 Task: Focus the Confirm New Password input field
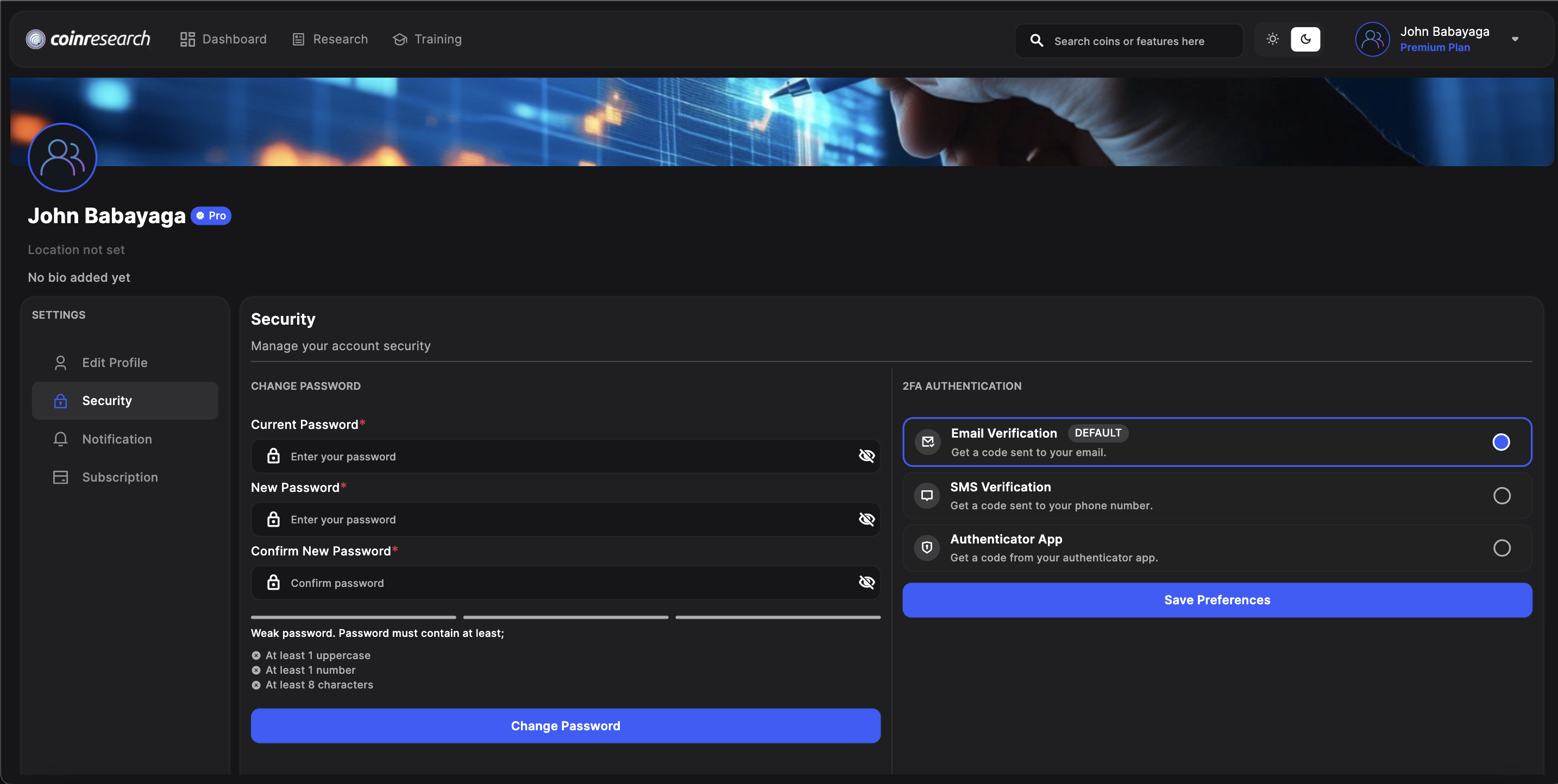point(566,583)
